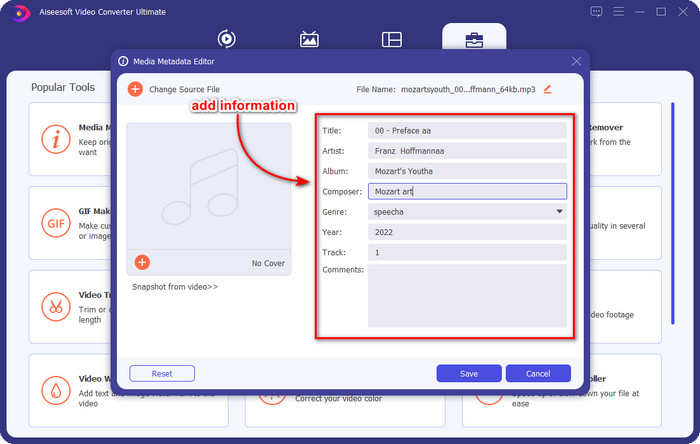Click the Change Source File label
This screenshot has height=444, width=700.
(x=184, y=89)
